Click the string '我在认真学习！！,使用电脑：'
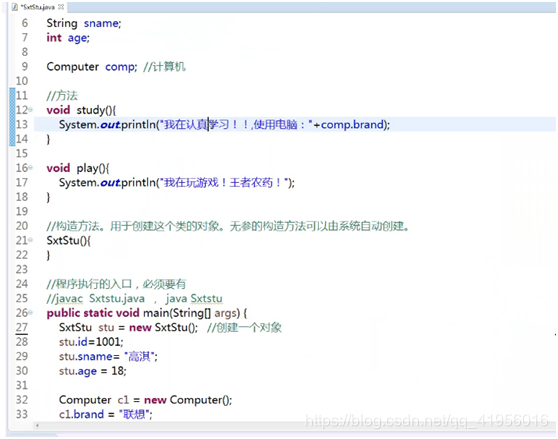Screen dimensions: 558x439 pos(236,125)
